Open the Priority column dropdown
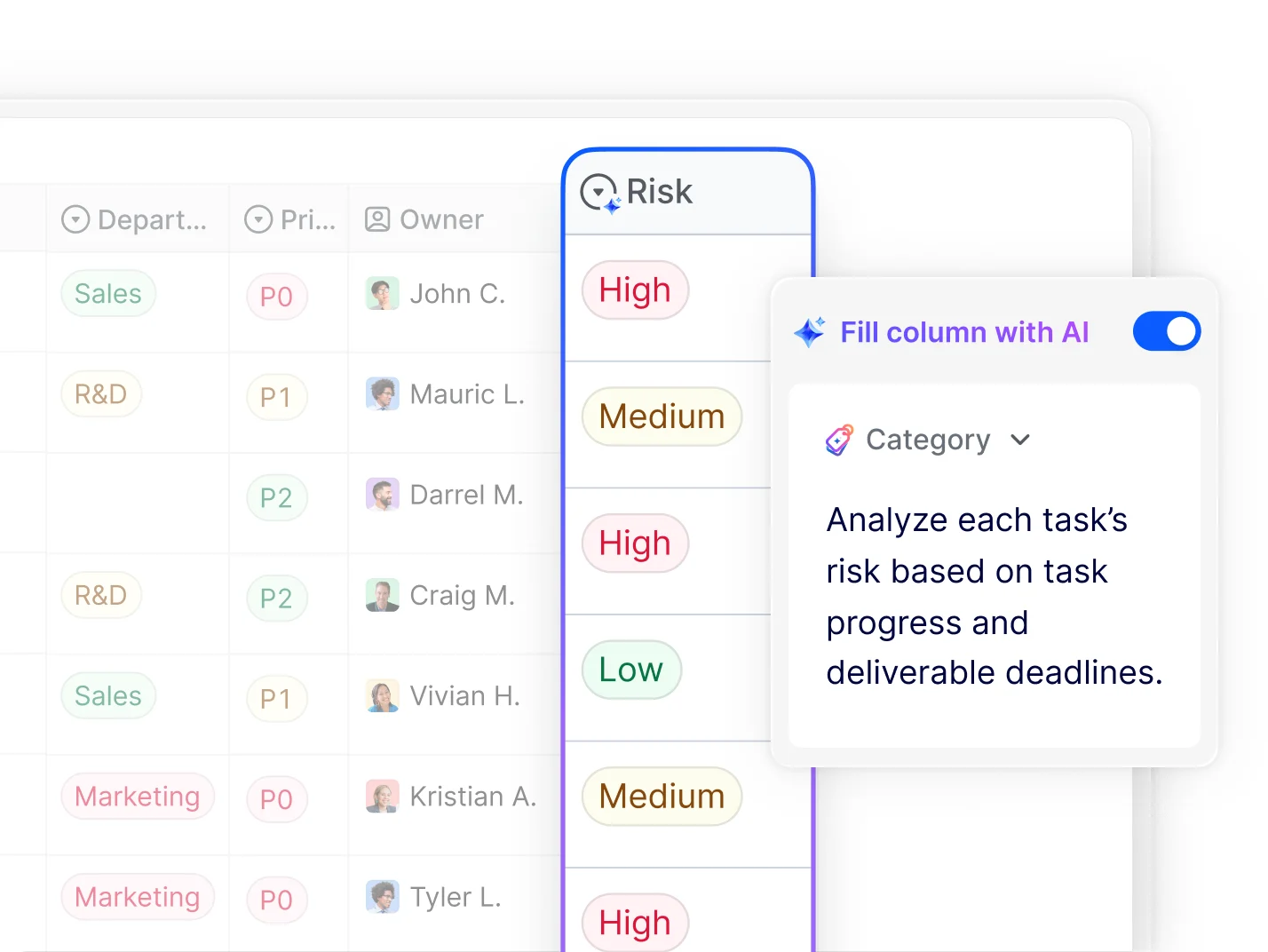Image resolution: width=1268 pixels, height=952 pixels. tap(257, 218)
